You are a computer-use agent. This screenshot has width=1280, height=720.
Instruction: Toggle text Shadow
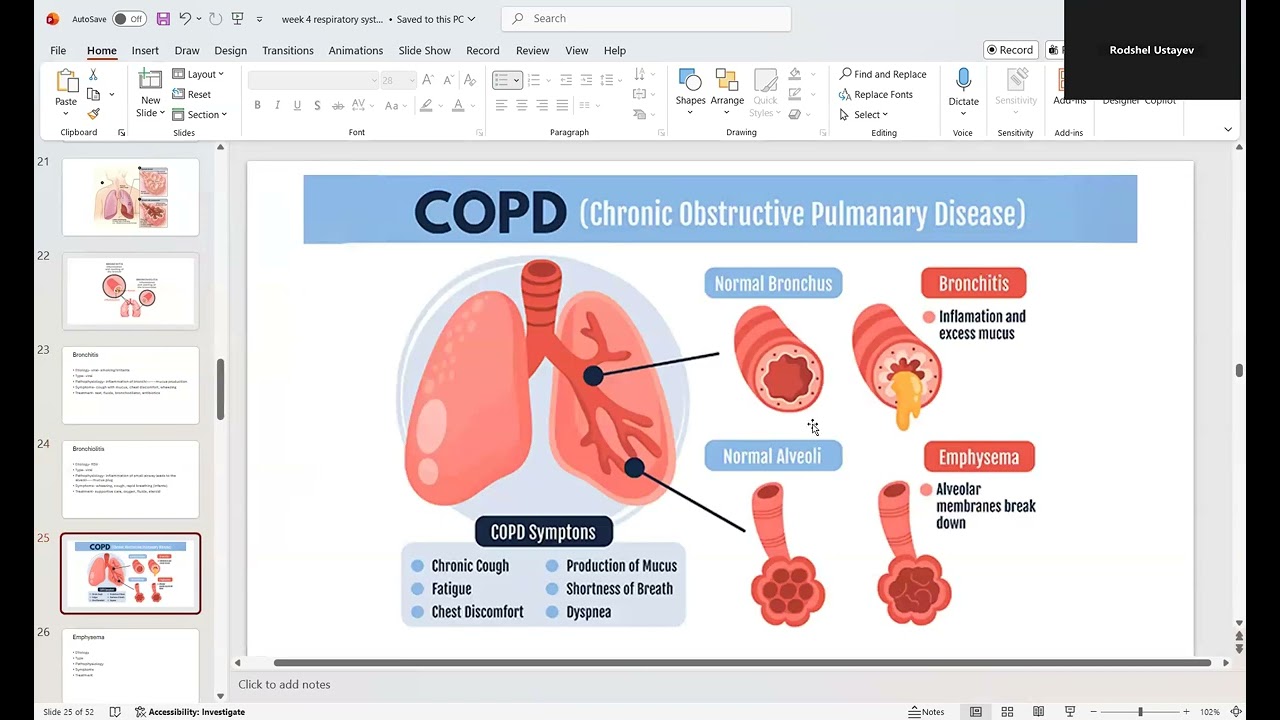[x=317, y=105]
